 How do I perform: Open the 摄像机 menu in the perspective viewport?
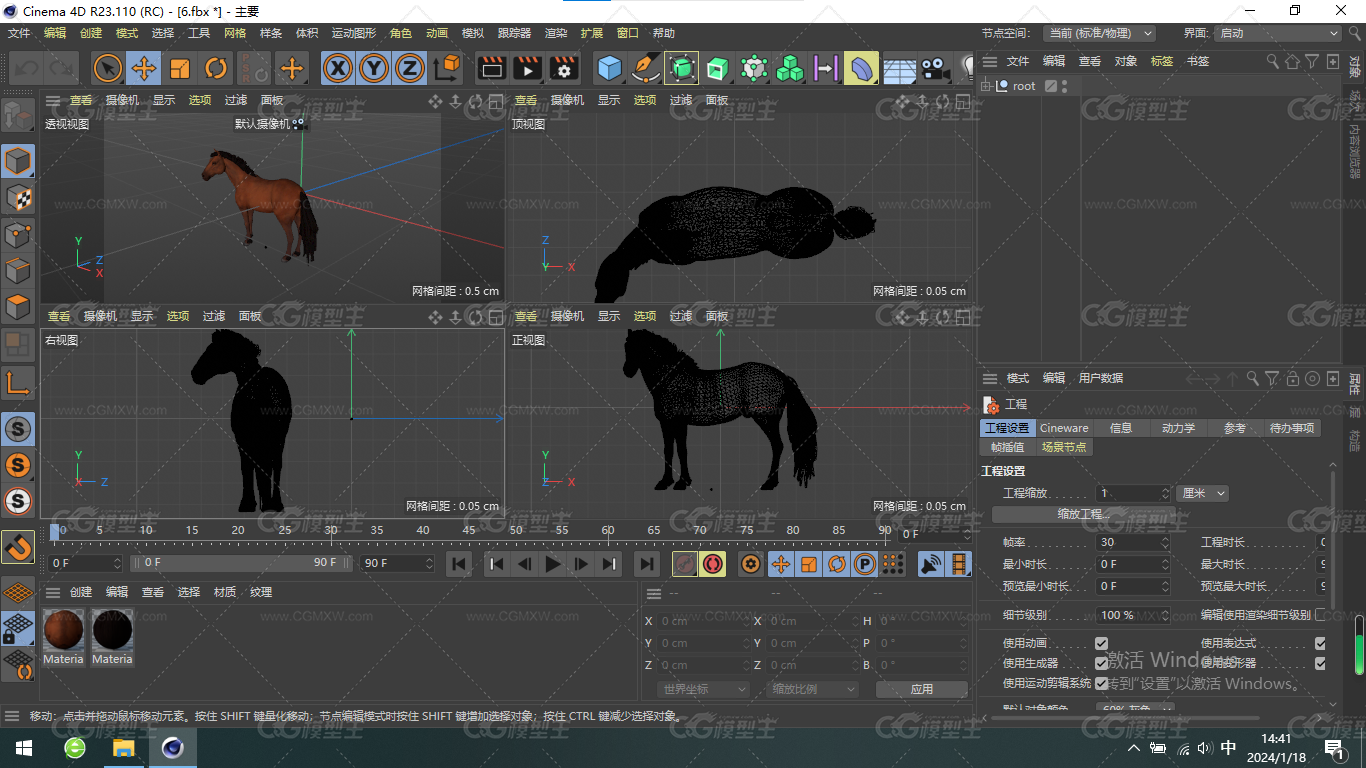point(122,100)
